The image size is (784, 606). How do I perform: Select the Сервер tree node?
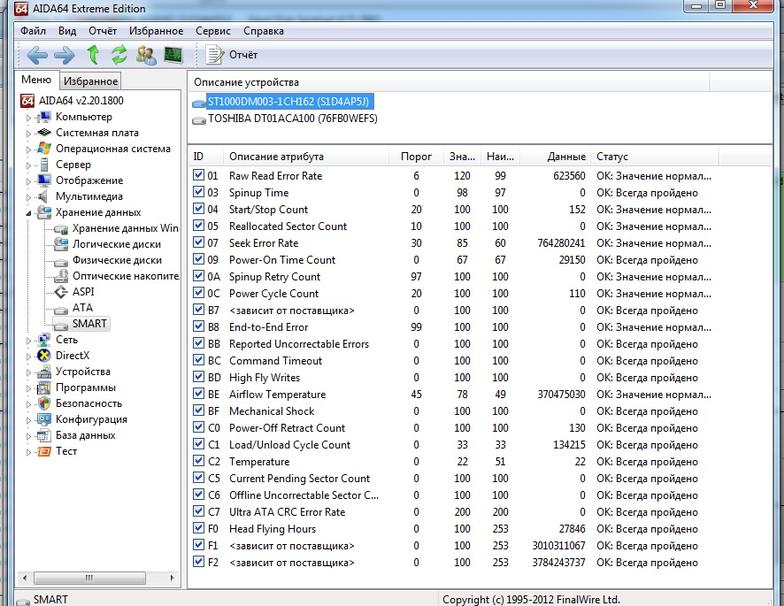click(74, 164)
